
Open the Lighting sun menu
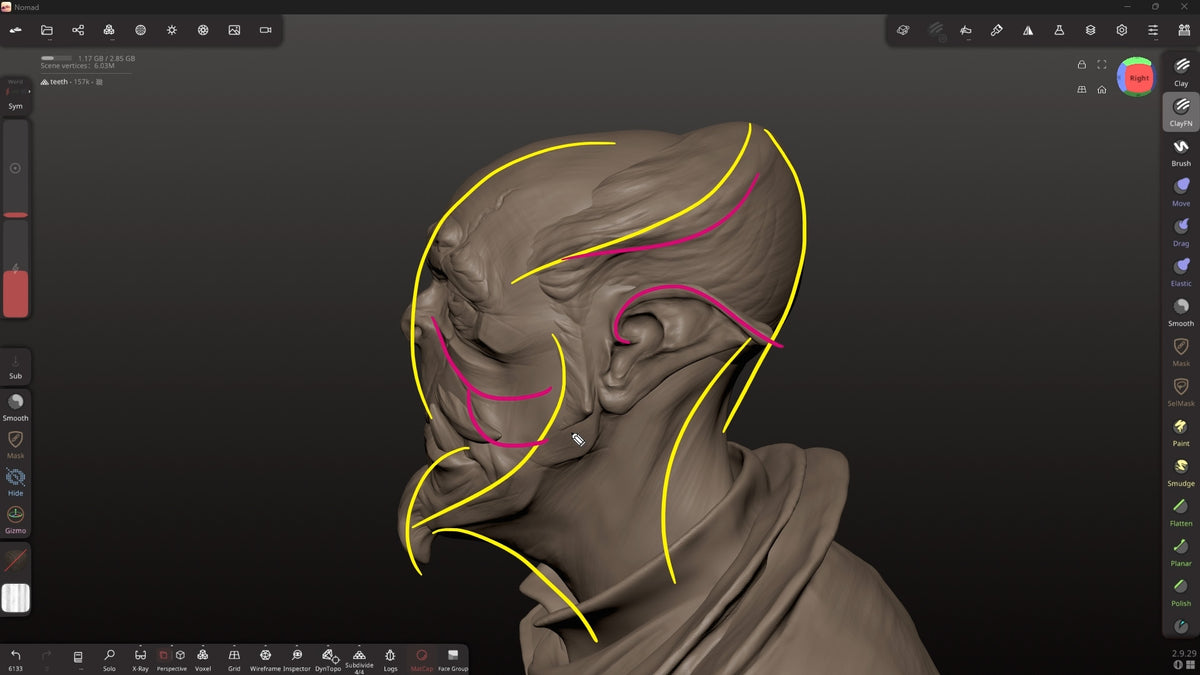tap(172, 30)
